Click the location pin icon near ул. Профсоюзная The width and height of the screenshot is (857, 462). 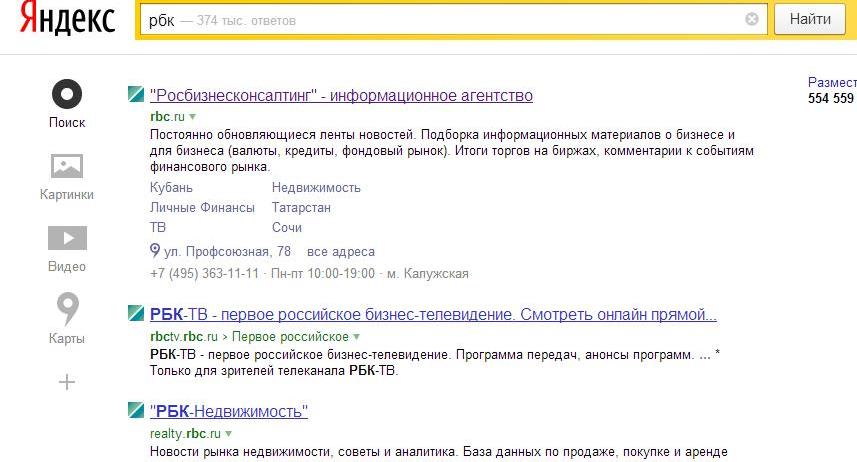(155, 250)
